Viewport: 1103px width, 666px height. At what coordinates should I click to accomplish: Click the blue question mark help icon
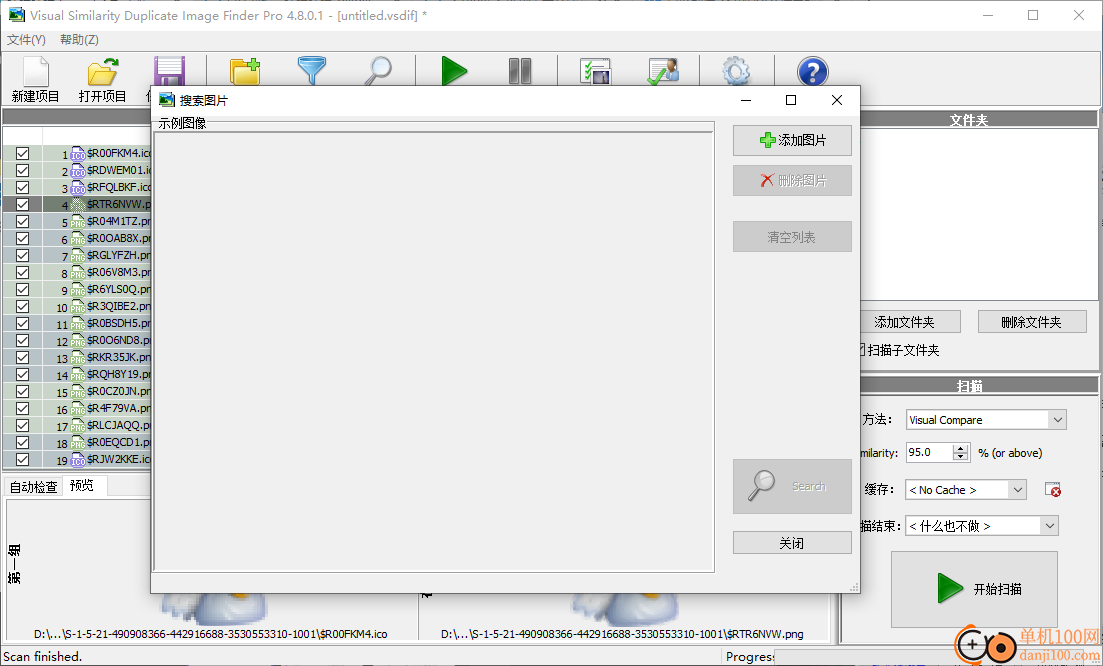click(x=812, y=72)
